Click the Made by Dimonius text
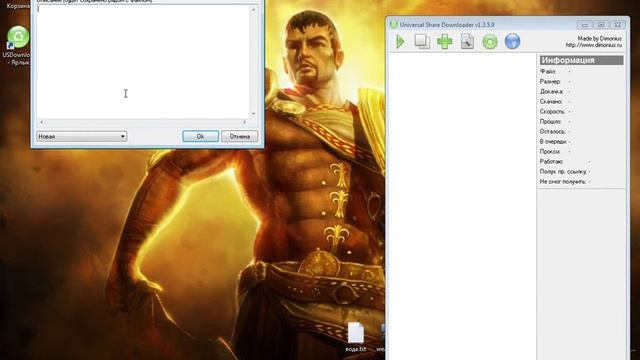640x360 pixels. coord(600,38)
